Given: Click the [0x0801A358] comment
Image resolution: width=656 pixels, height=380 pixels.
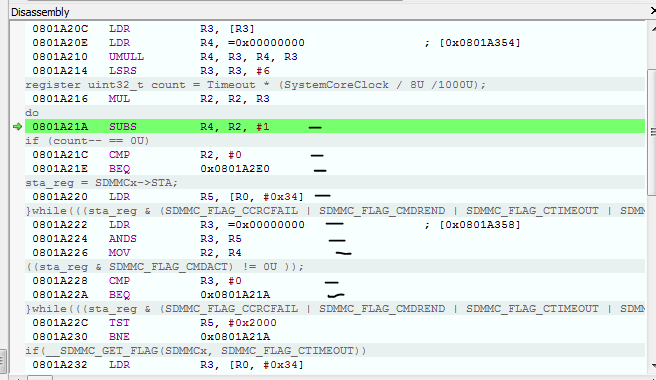Looking at the screenshot, I should (x=480, y=225).
